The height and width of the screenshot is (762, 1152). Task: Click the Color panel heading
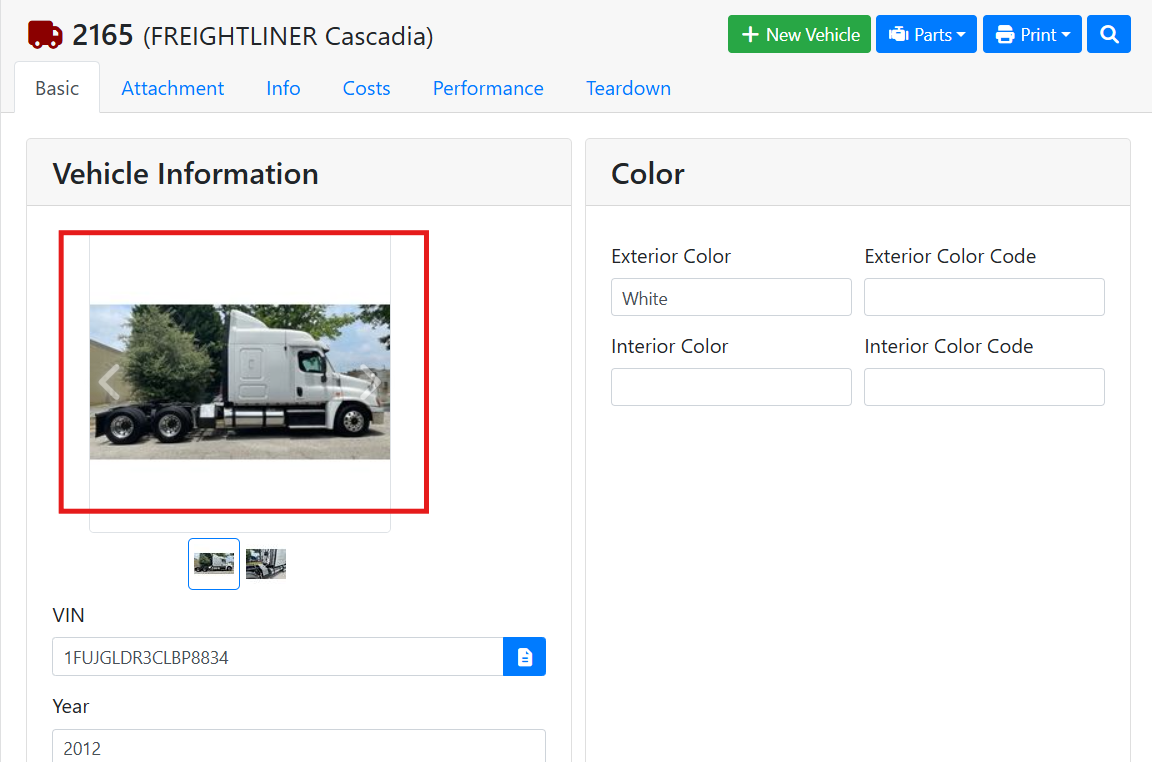click(x=648, y=174)
